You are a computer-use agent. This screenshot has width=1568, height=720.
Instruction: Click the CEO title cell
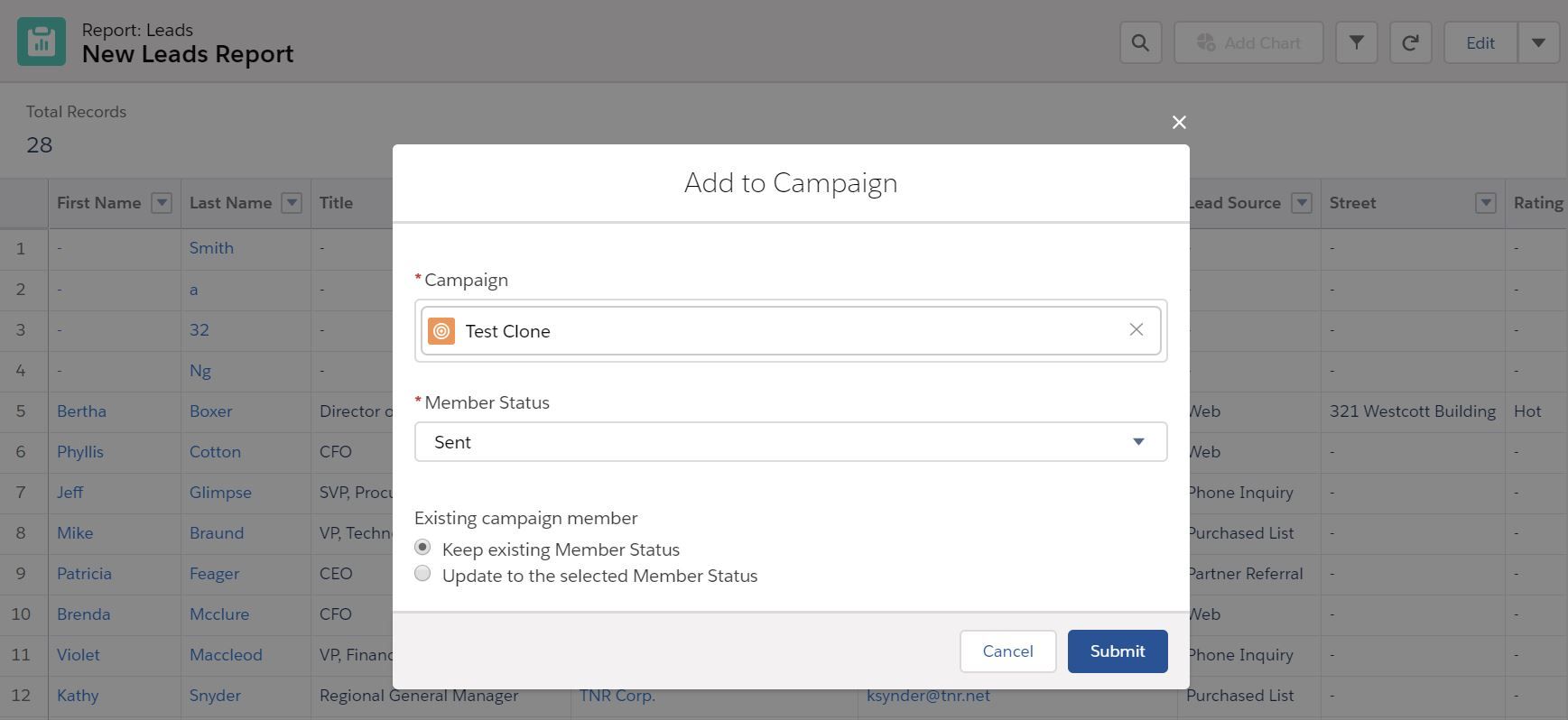336,574
